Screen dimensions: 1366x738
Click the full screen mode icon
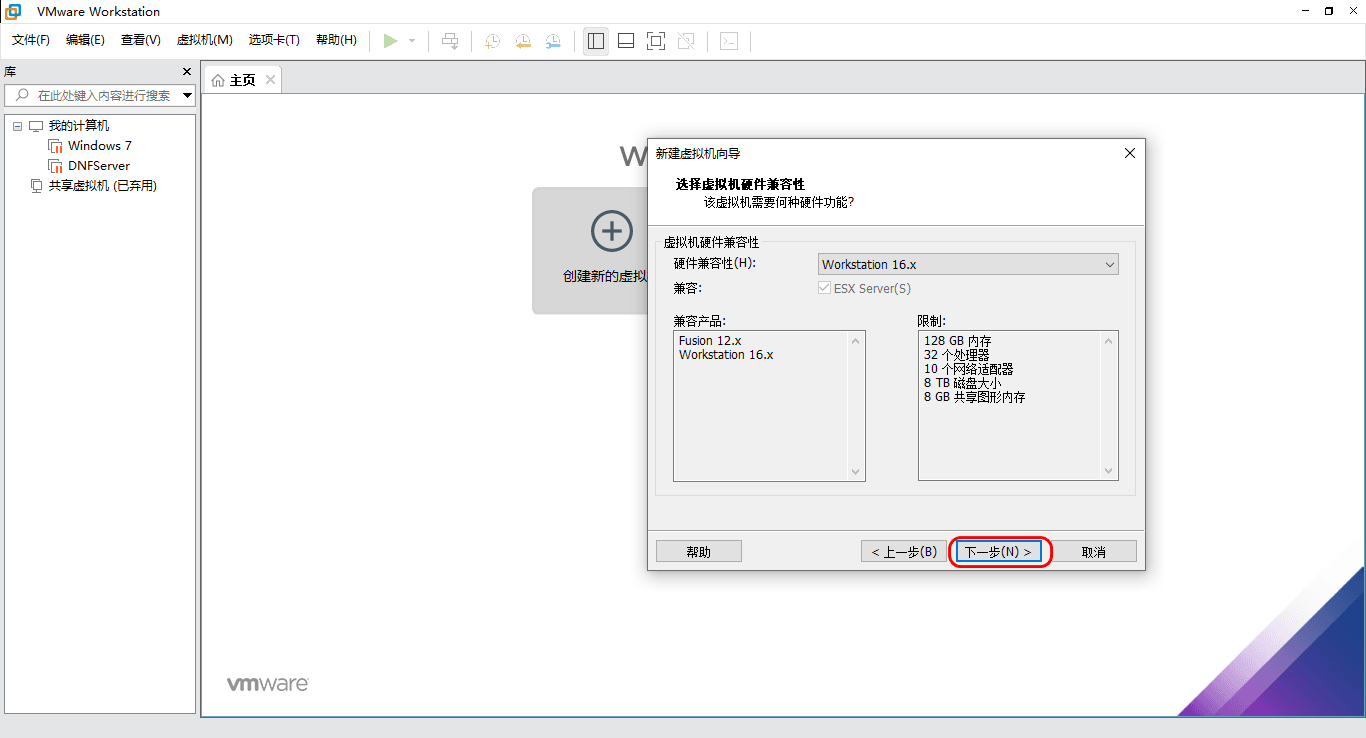coord(656,41)
